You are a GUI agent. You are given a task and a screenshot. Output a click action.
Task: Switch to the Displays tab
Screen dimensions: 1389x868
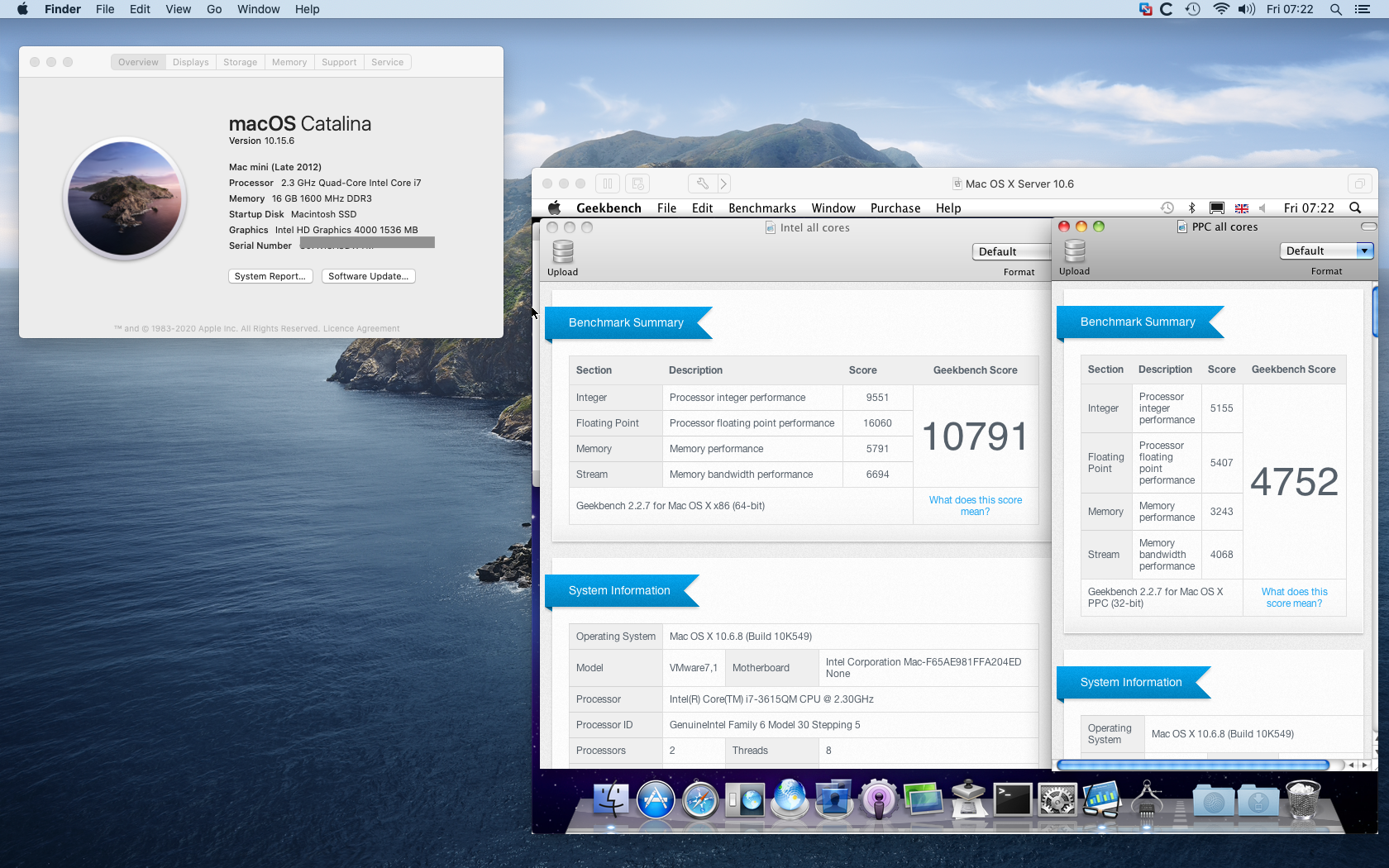(191, 62)
